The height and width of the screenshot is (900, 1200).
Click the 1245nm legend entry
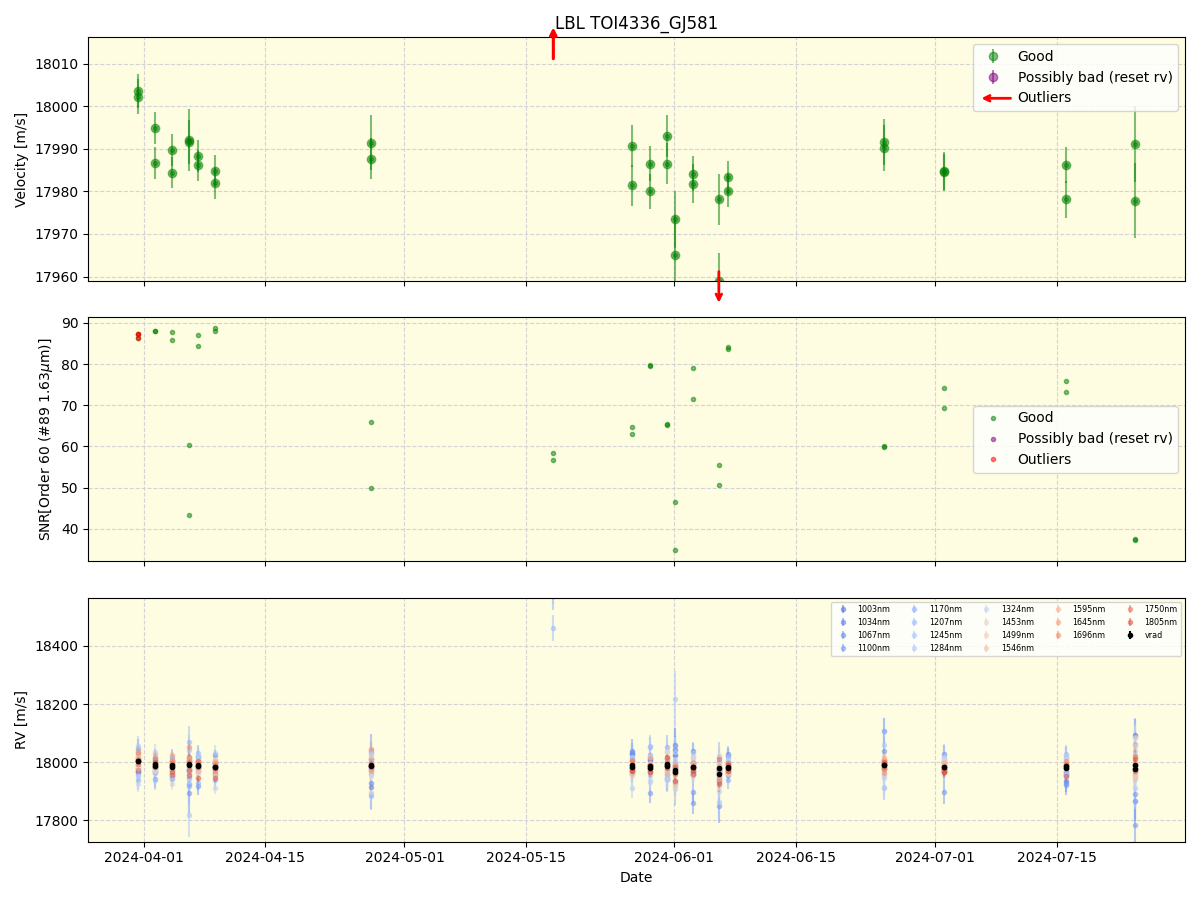[937, 635]
